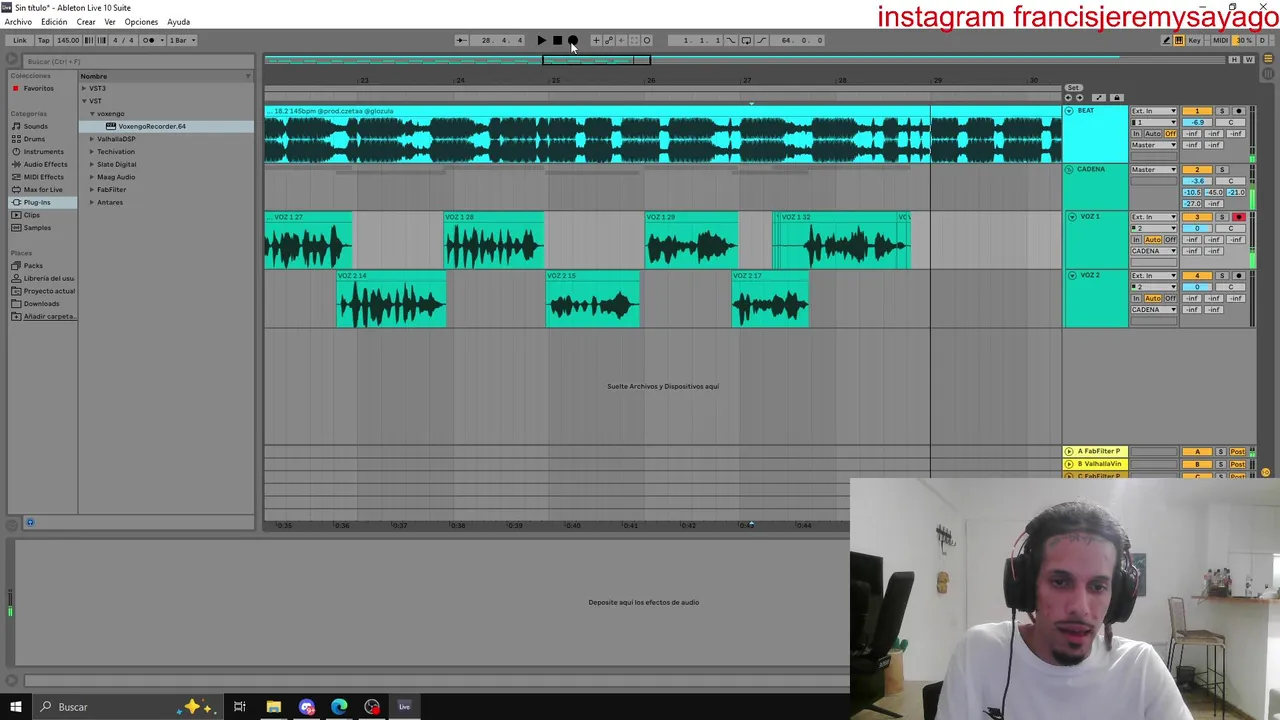The image size is (1280, 720).
Task: Click the 145.00 tempo field
Action: [68, 40]
